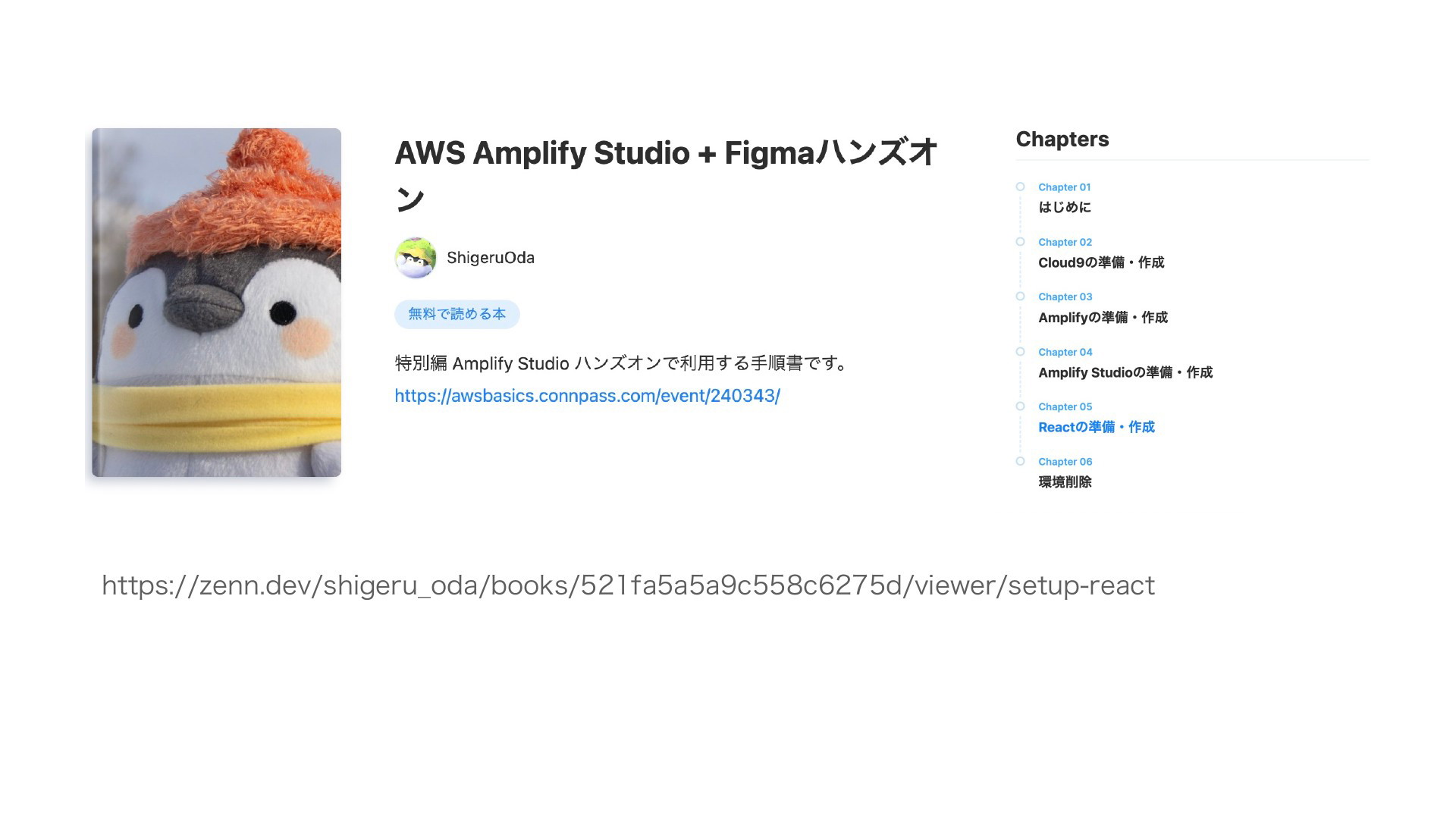This screenshot has width=1456, height=819.
Task: Click the Chapter 03 timeline circle marker
Action: click(1020, 297)
